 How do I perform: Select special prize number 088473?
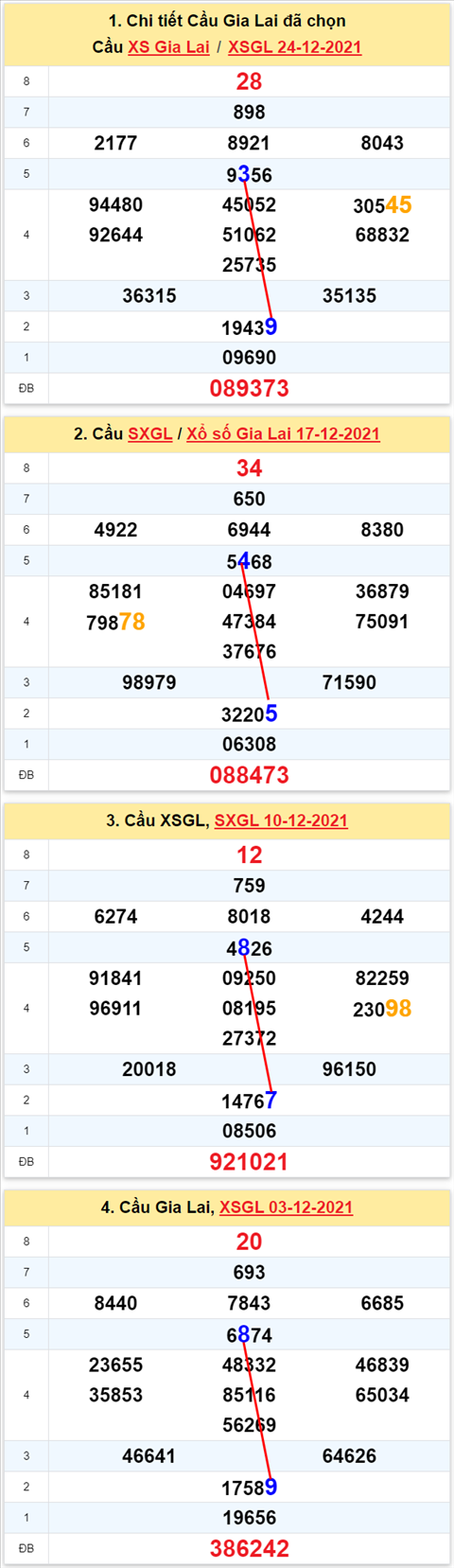249,775
